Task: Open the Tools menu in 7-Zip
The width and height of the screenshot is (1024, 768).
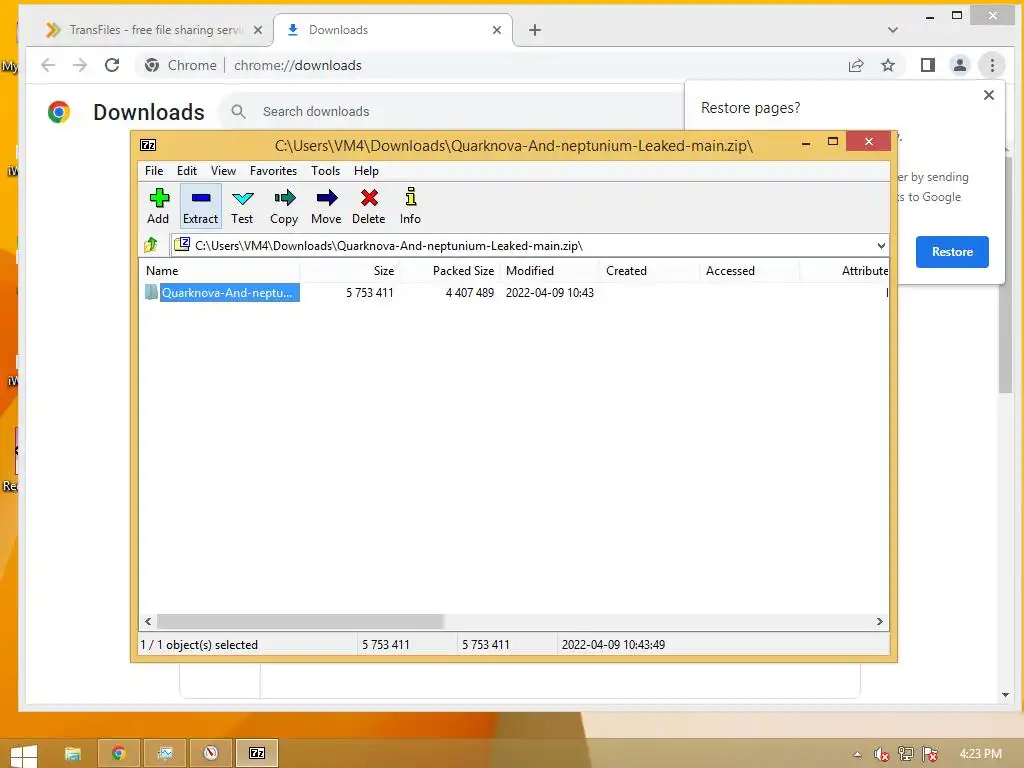Action: click(x=325, y=170)
